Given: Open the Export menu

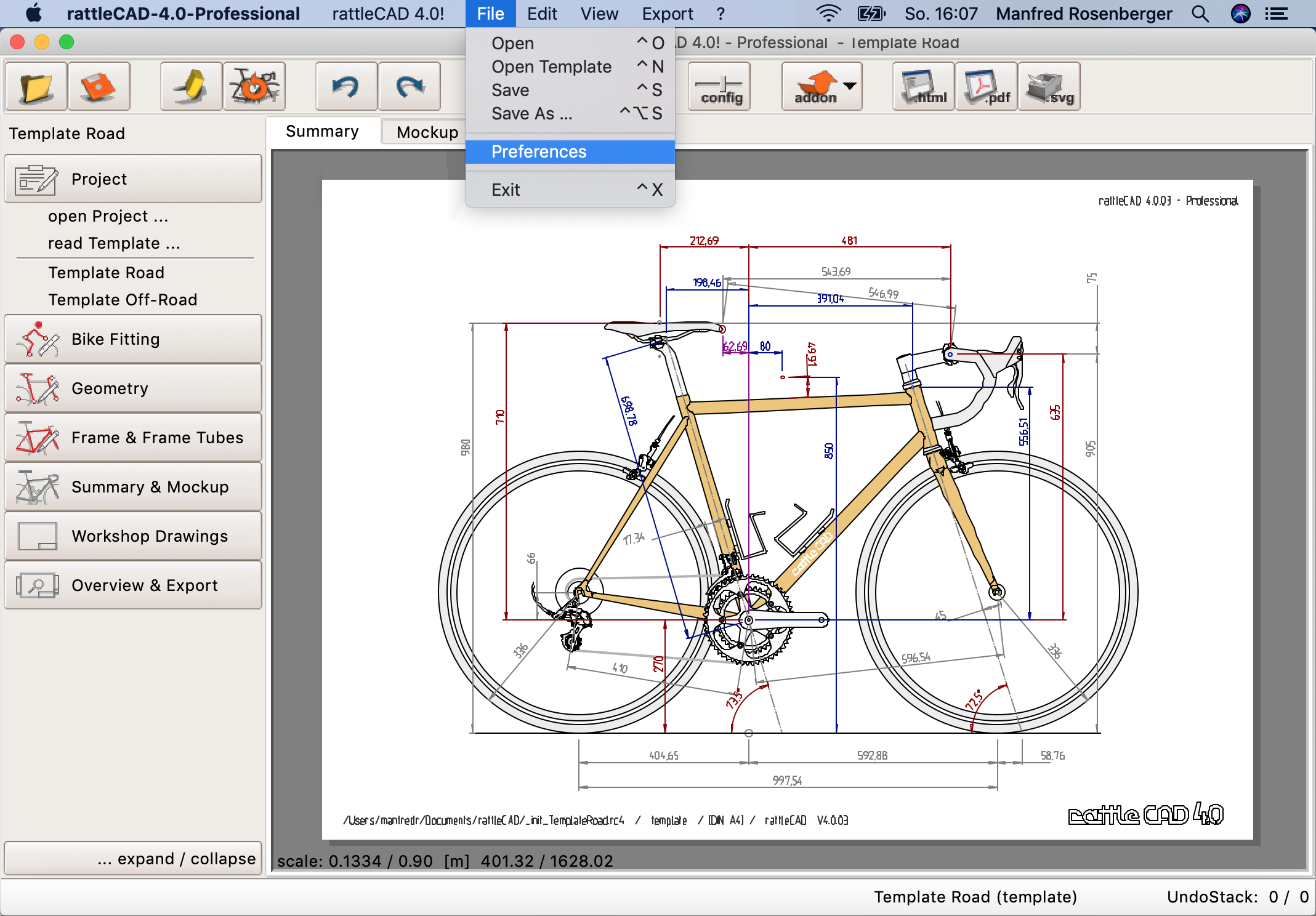Looking at the screenshot, I should (x=668, y=14).
